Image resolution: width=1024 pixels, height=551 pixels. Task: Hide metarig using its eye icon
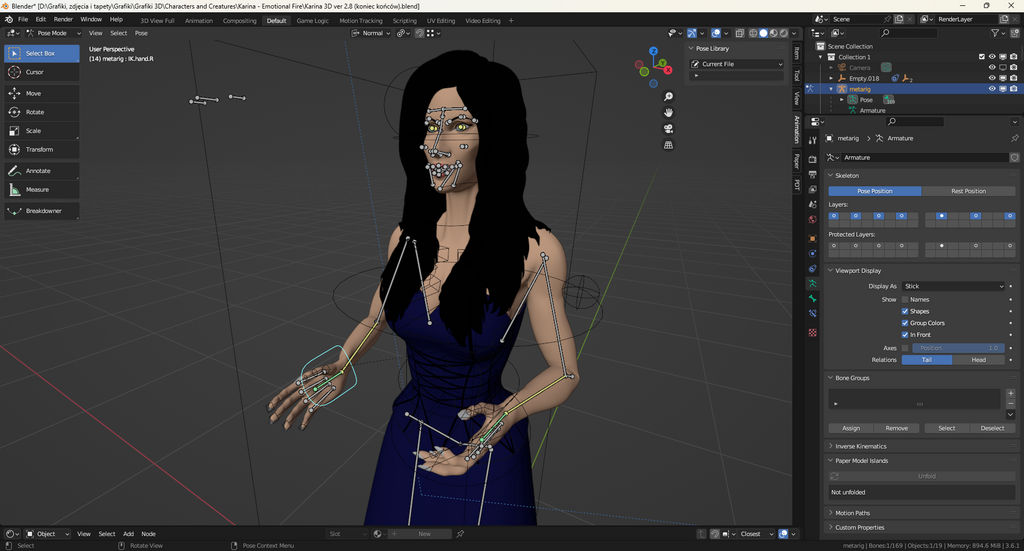coord(992,88)
